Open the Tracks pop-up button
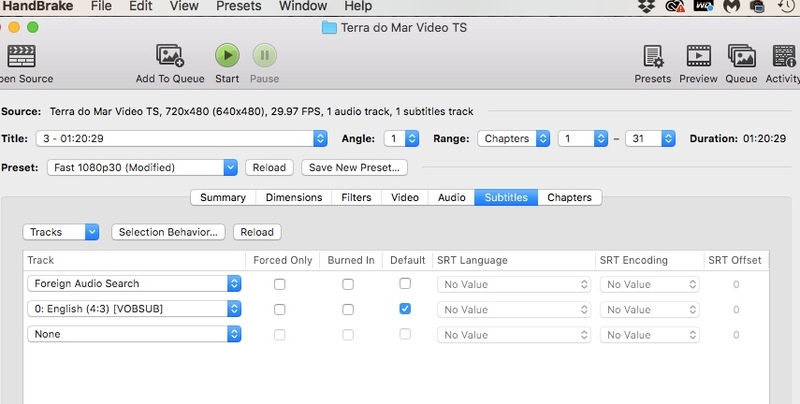 (61, 232)
